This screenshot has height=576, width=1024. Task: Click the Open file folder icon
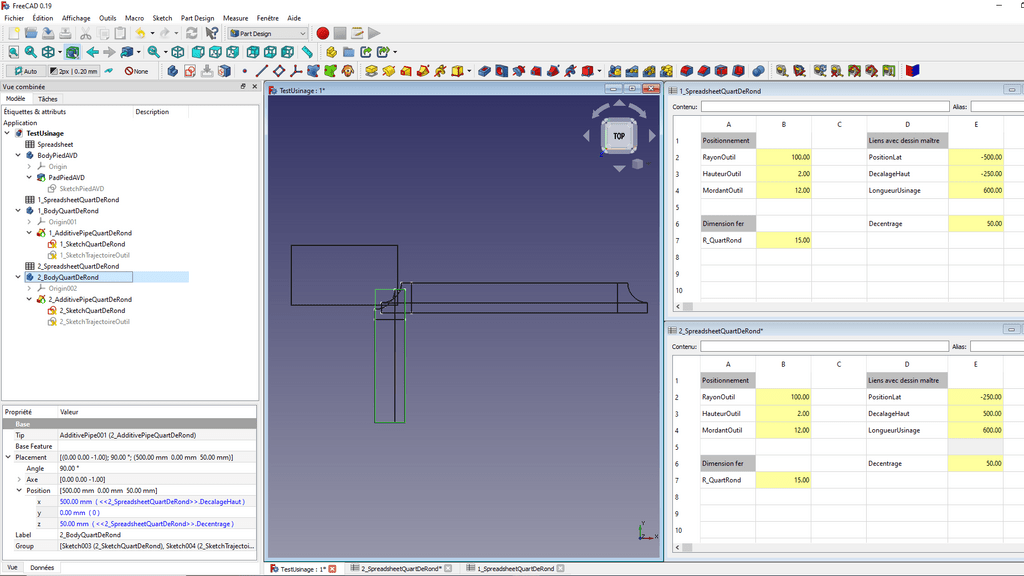coord(31,33)
